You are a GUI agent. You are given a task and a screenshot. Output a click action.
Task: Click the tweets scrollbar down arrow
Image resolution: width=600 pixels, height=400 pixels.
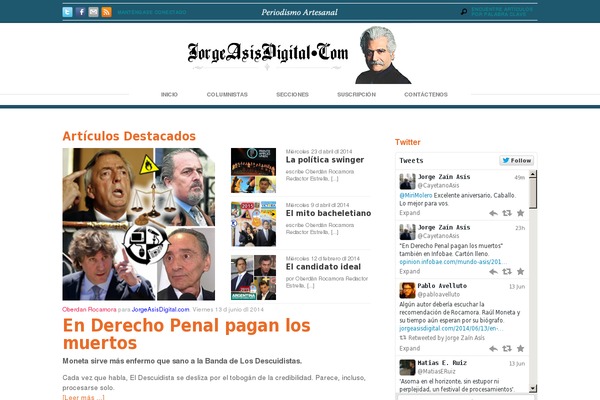click(533, 389)
